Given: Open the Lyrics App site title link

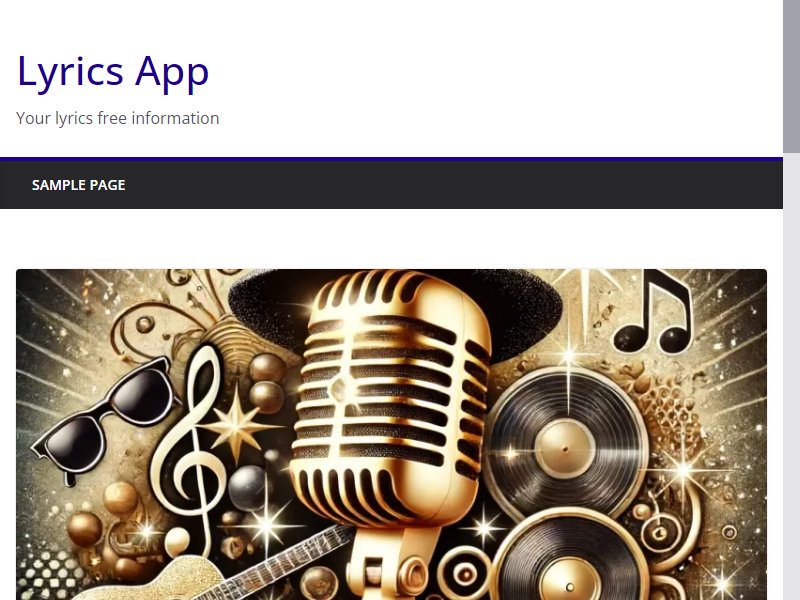Looking at the screenshot, I should 113,72.
